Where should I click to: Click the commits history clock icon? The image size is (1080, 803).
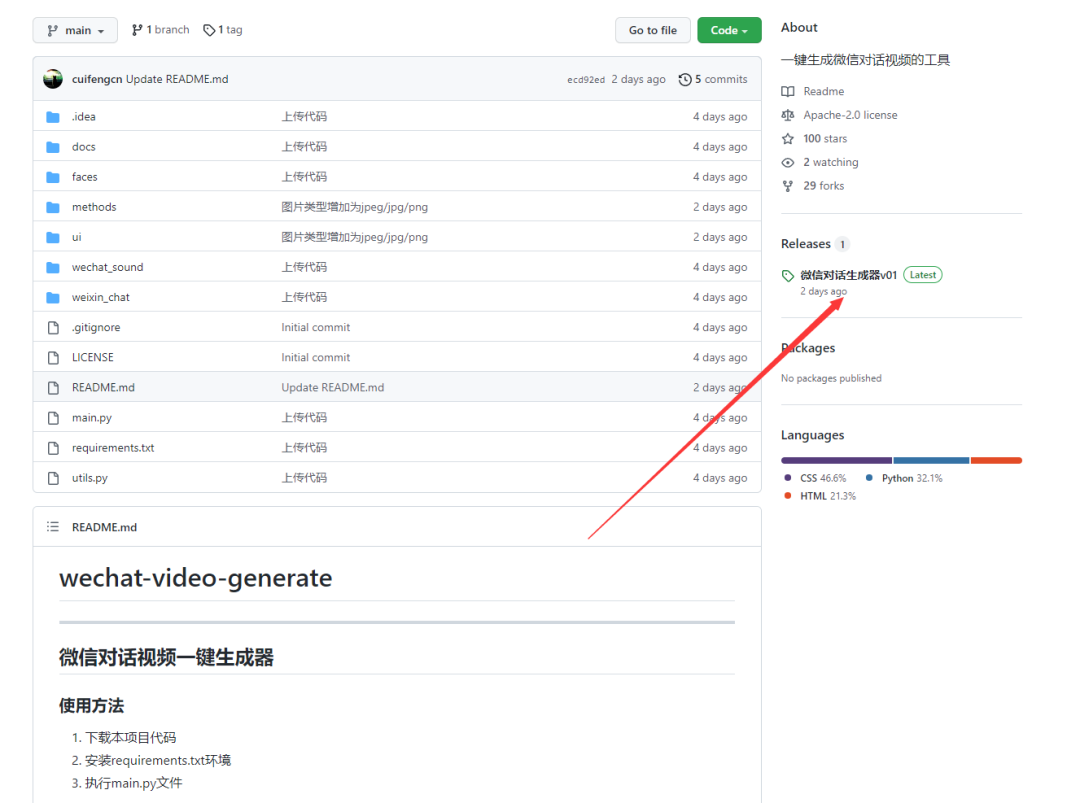(x=685, y=79)
